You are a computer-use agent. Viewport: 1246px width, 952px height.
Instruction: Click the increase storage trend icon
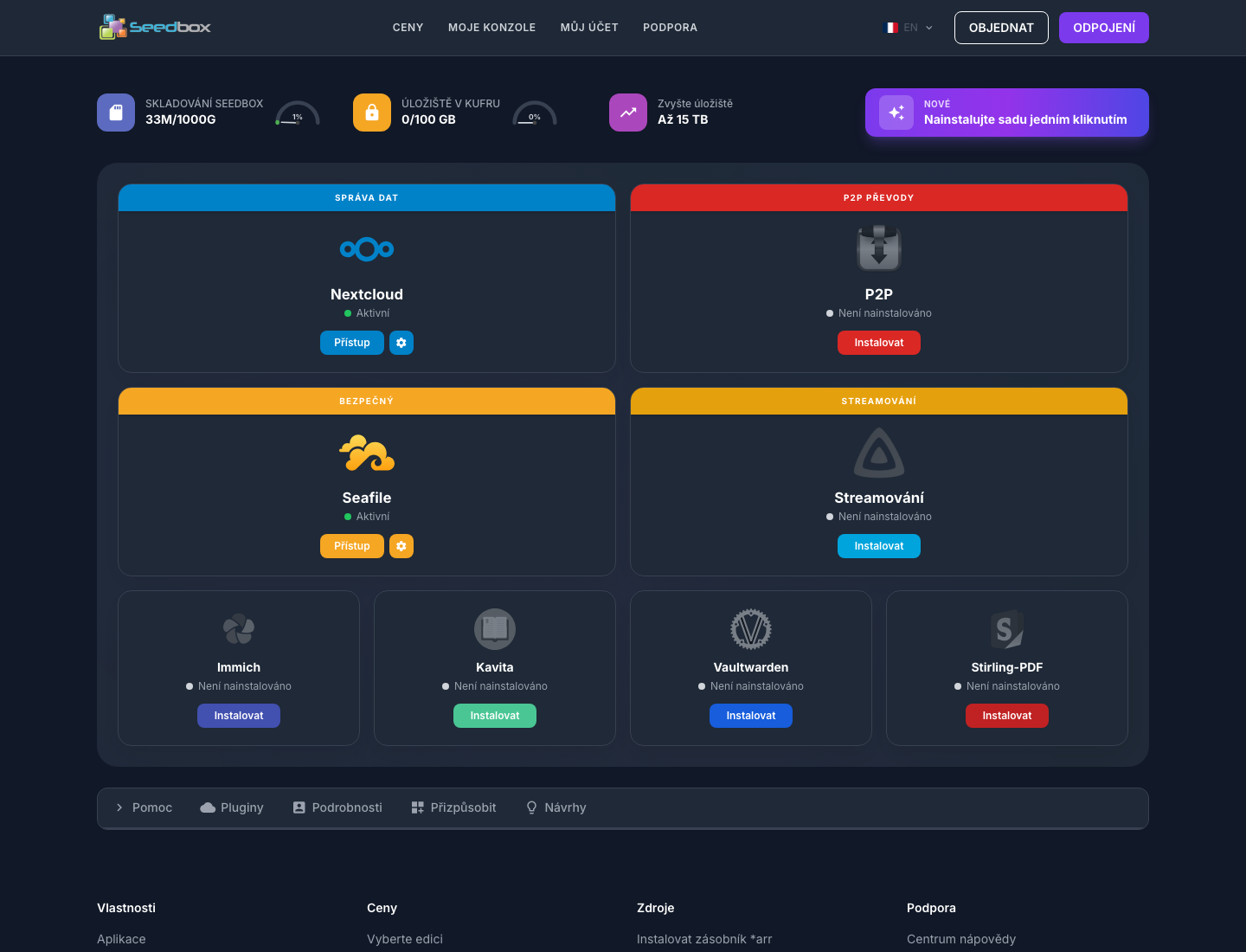pyautogui.click(x=628, y=113)
